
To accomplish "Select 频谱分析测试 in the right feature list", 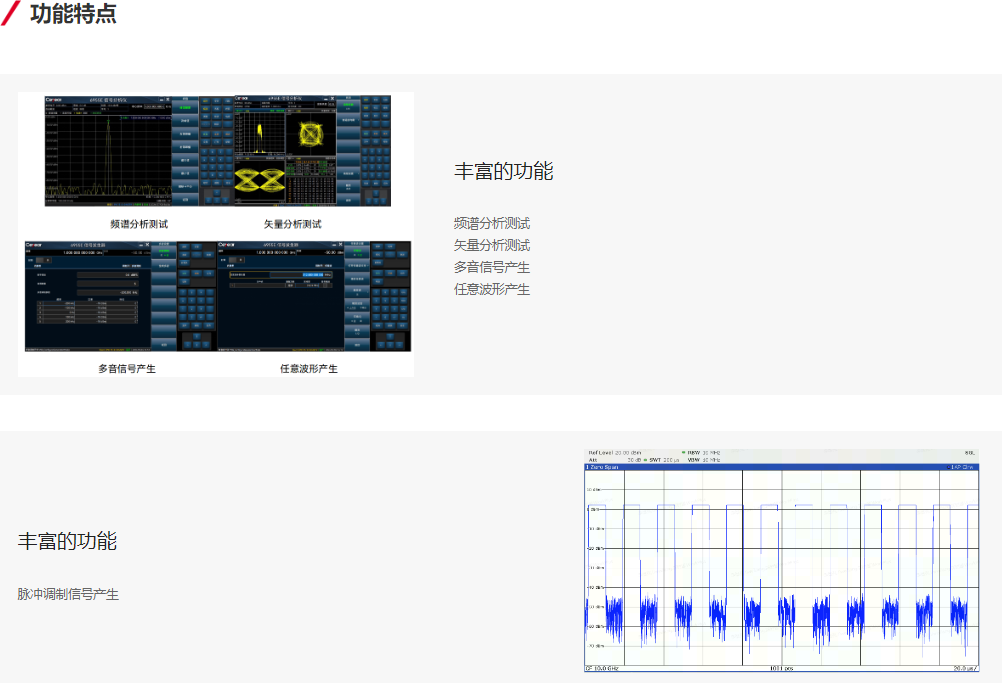I will [x=492, y=223].
